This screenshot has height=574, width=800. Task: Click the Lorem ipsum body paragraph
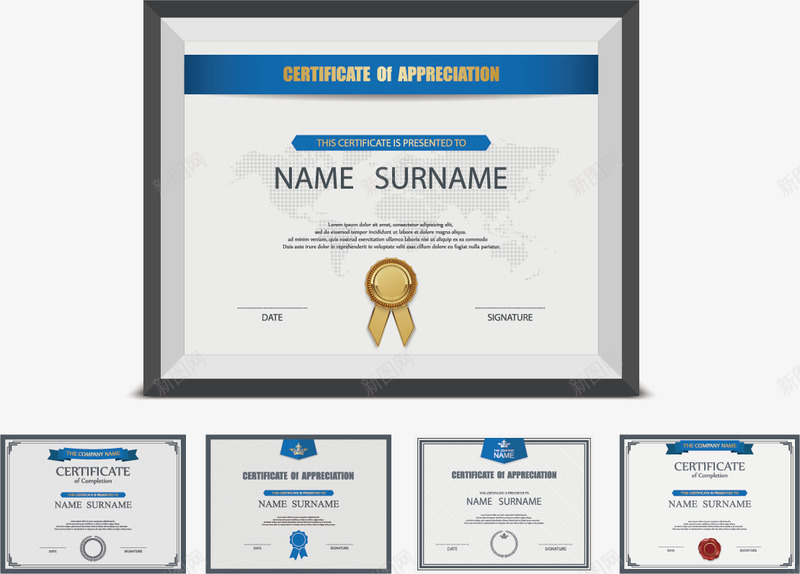(x=391, y=235)
